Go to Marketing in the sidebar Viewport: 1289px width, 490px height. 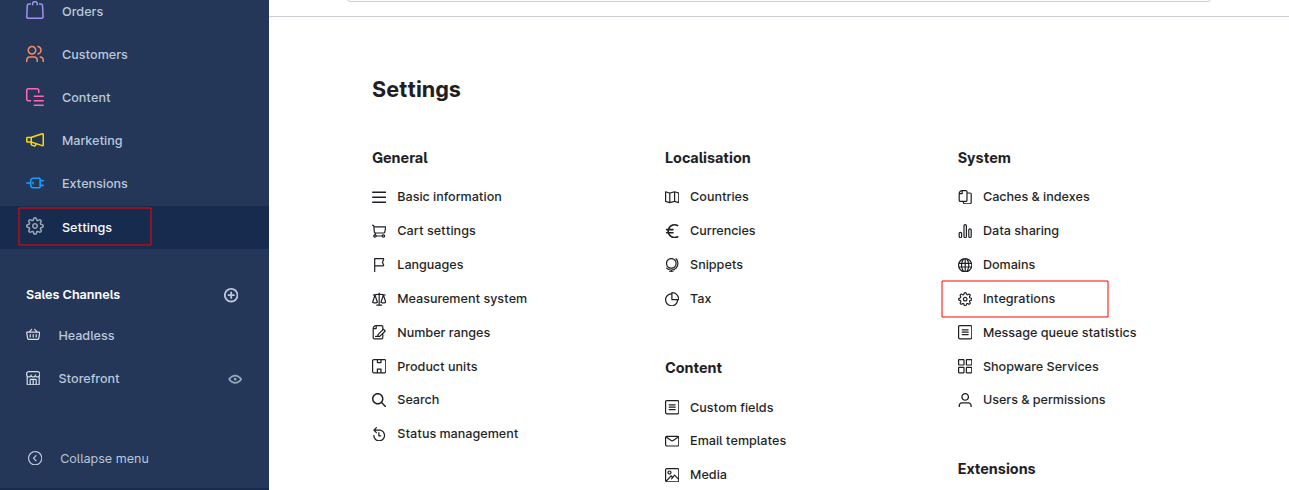point(91,141)
